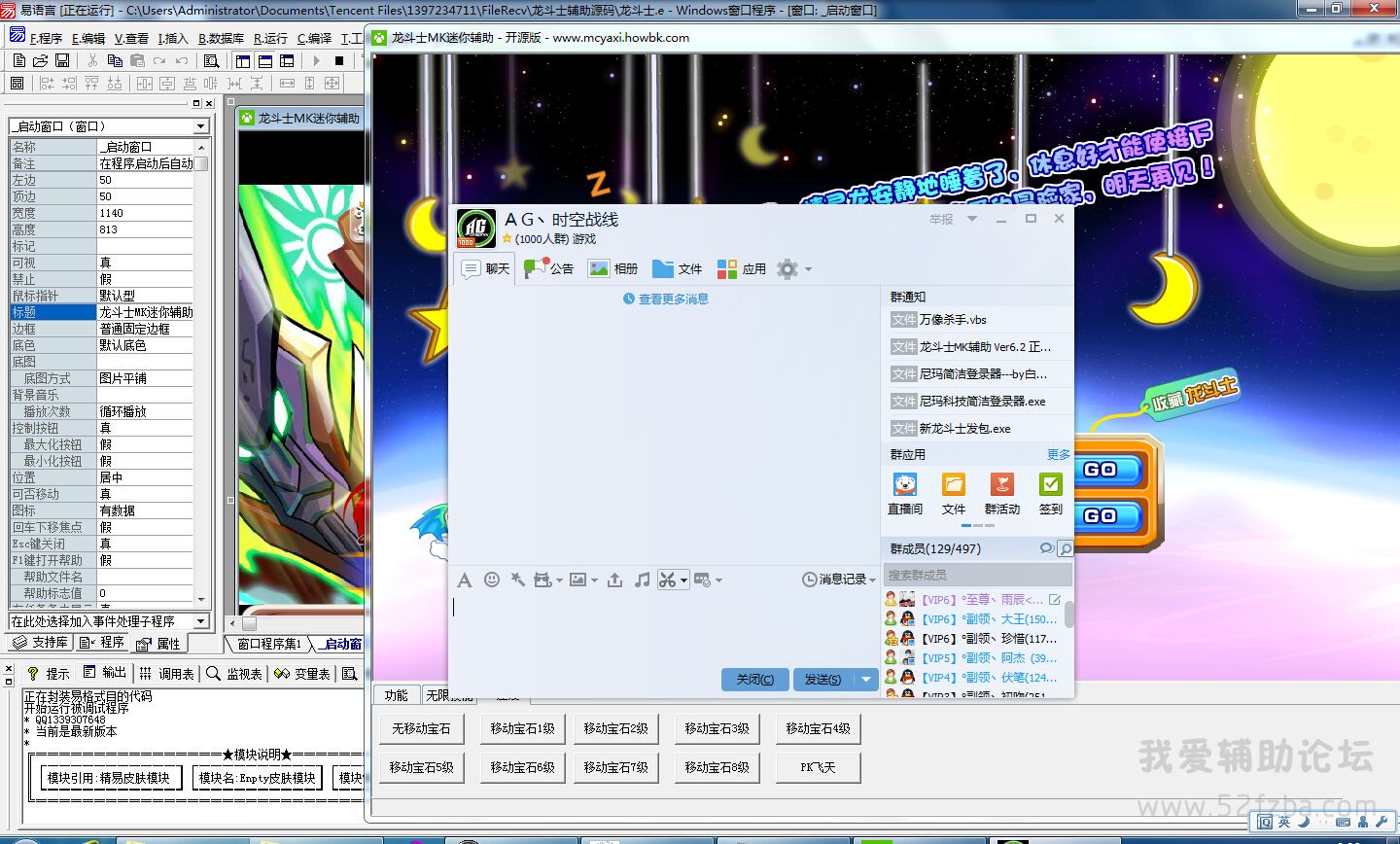Click the magnifier search icon beside 群成员
The width and height of the screenshot is (1400, 844).
click(1065, 549)
